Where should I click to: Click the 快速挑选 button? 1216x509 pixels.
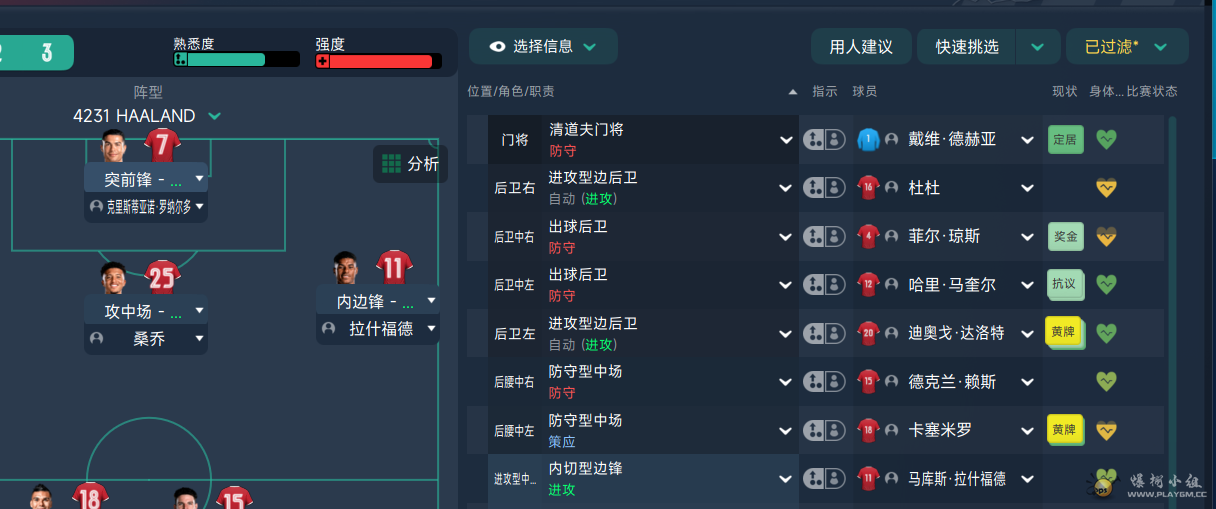click(x=967, y=46)
